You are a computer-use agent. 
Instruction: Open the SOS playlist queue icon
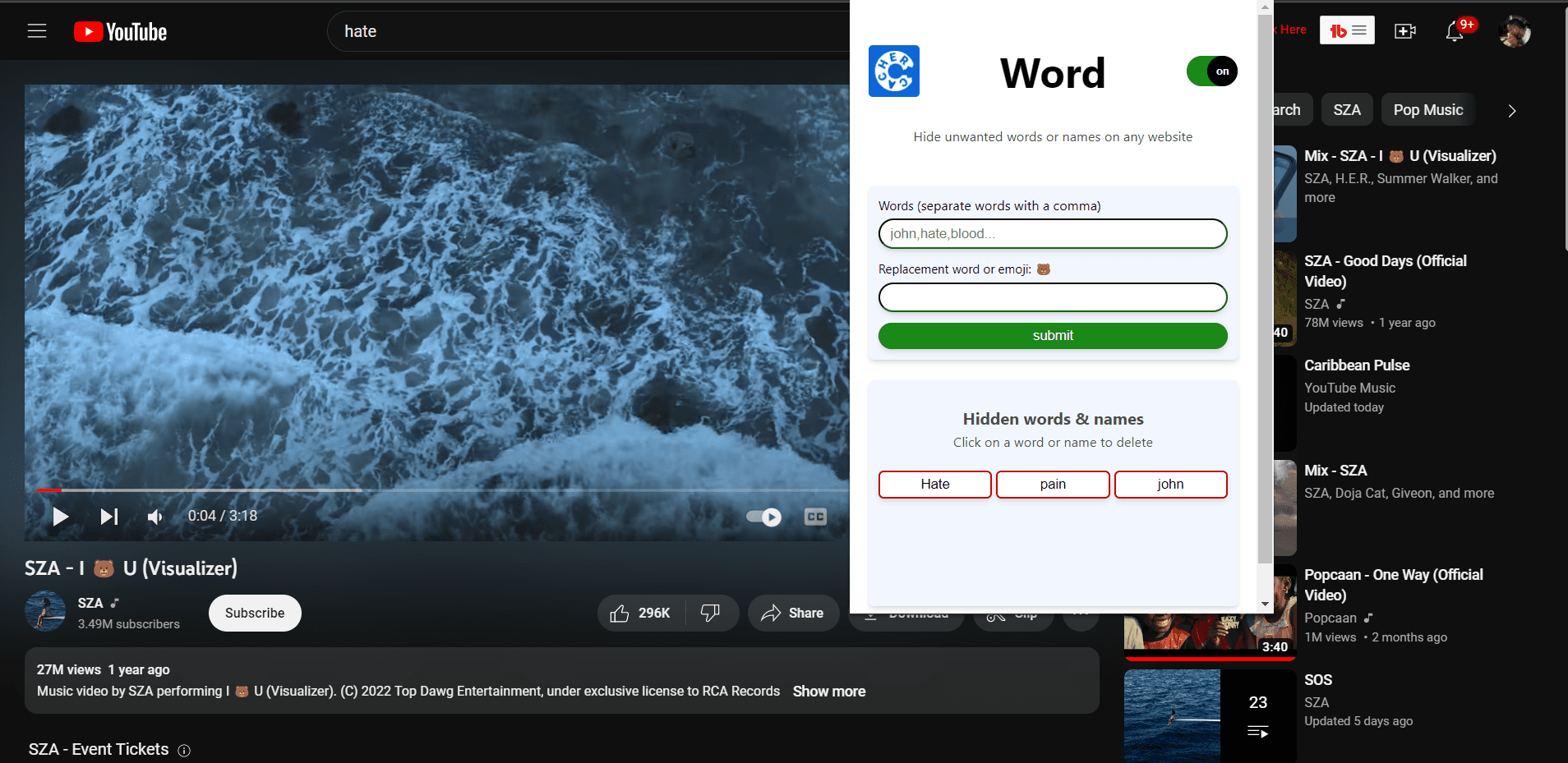pos(1257,731)
